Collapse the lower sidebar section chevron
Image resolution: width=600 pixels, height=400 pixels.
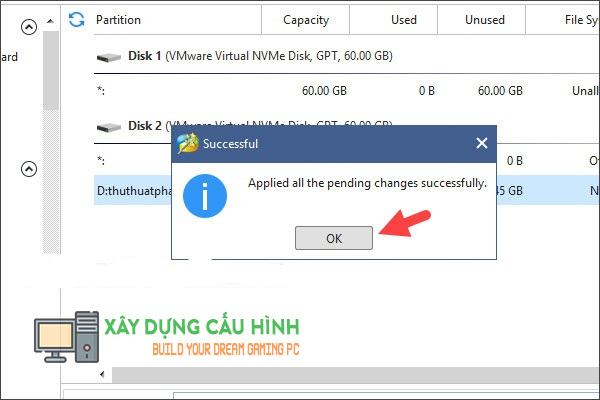(x=29, y=169)
